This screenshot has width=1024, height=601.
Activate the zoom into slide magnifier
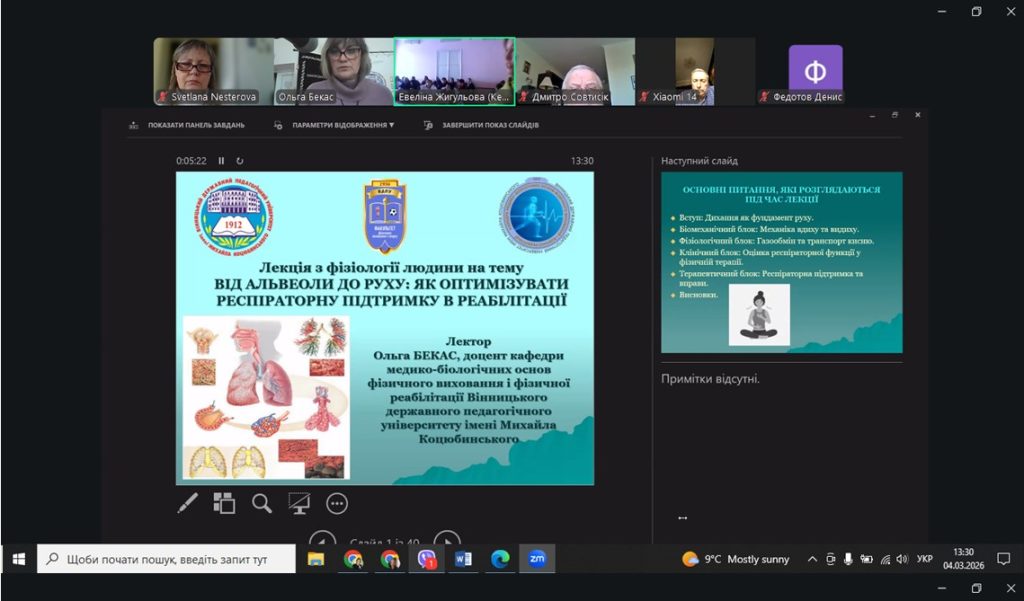point(262,504)
